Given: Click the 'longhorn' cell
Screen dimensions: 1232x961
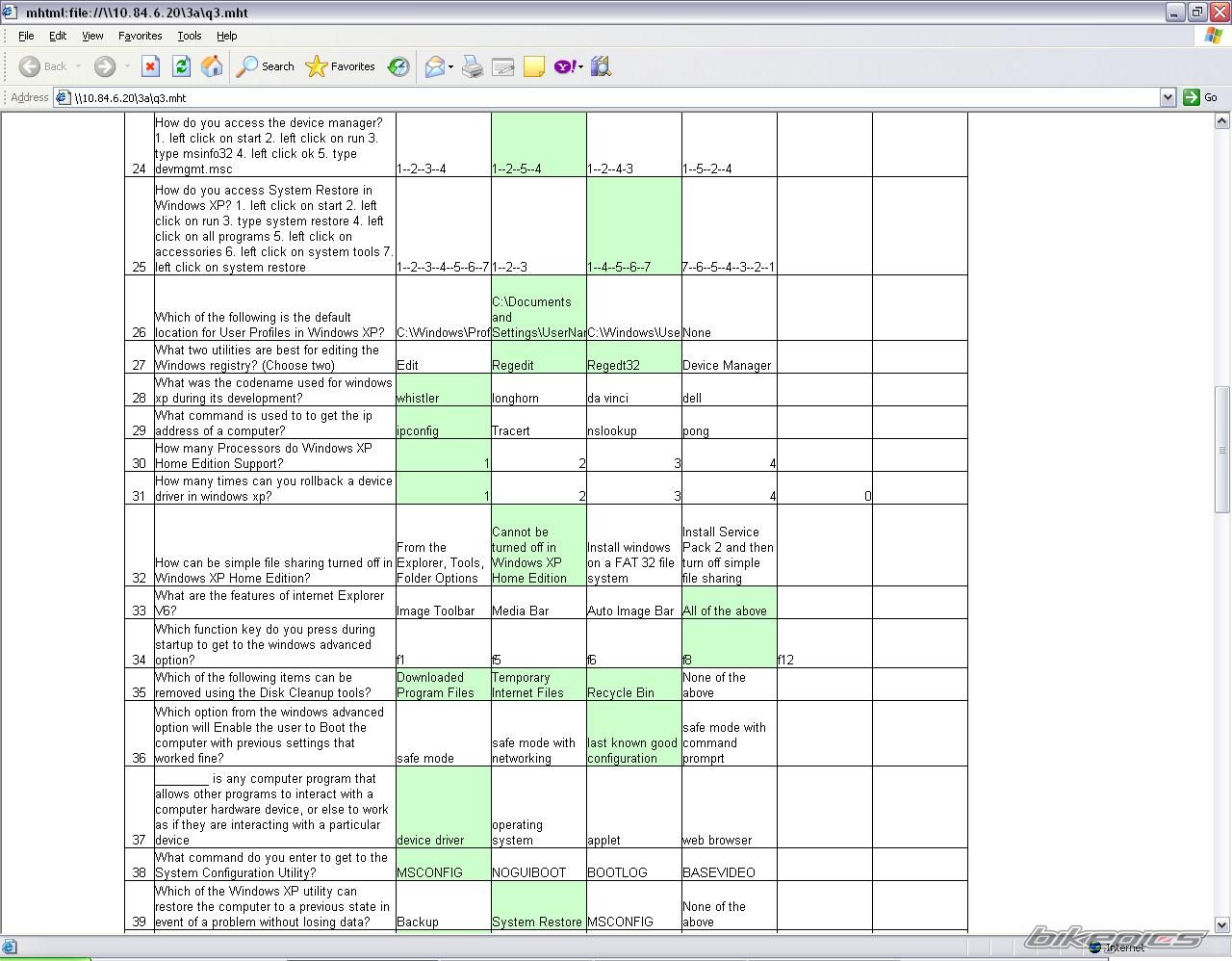Looking at the screenshot, I should point(538,390).
